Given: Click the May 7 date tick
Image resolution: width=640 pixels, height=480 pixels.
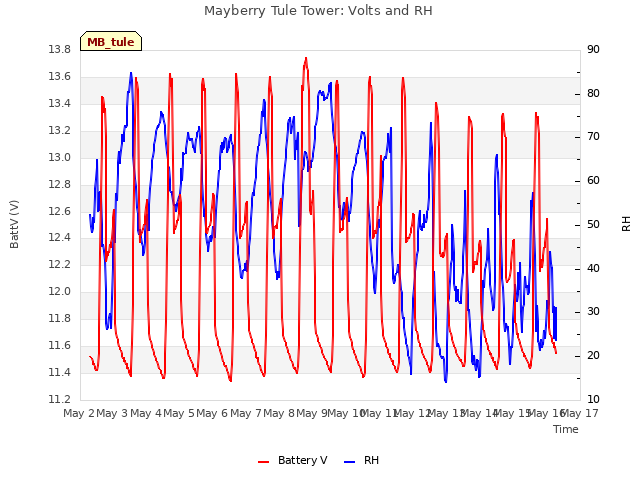Looking at the screenshot, I should coord(246,414).
